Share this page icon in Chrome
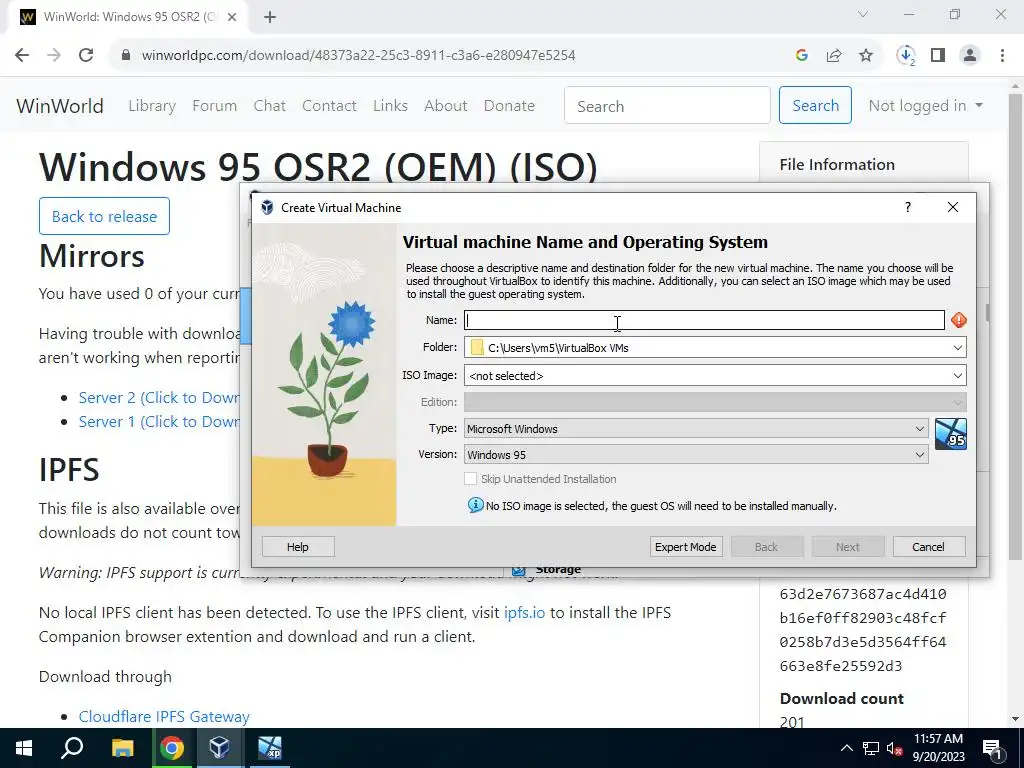The width and height of the screenshot is (1024, 768). (834, 56)
